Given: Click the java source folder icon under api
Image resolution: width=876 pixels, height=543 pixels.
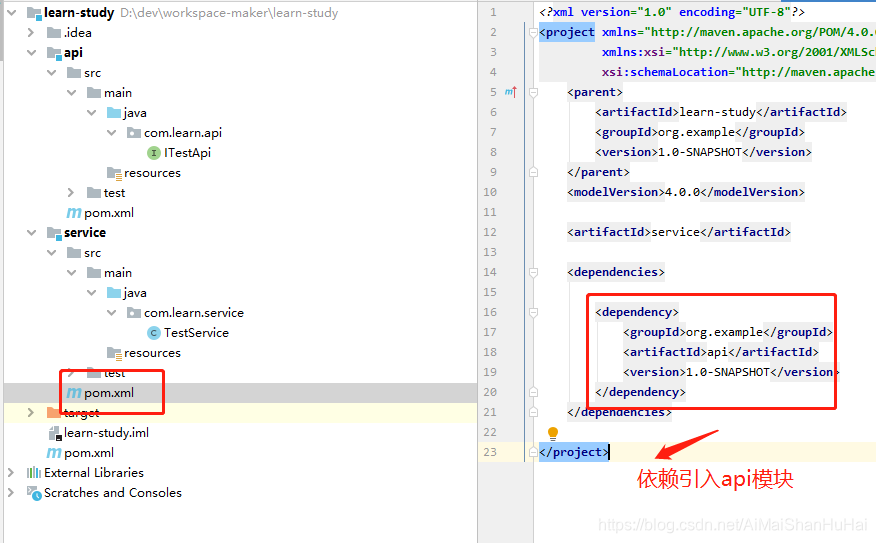Looking at the screenshot, I should 114,113.
